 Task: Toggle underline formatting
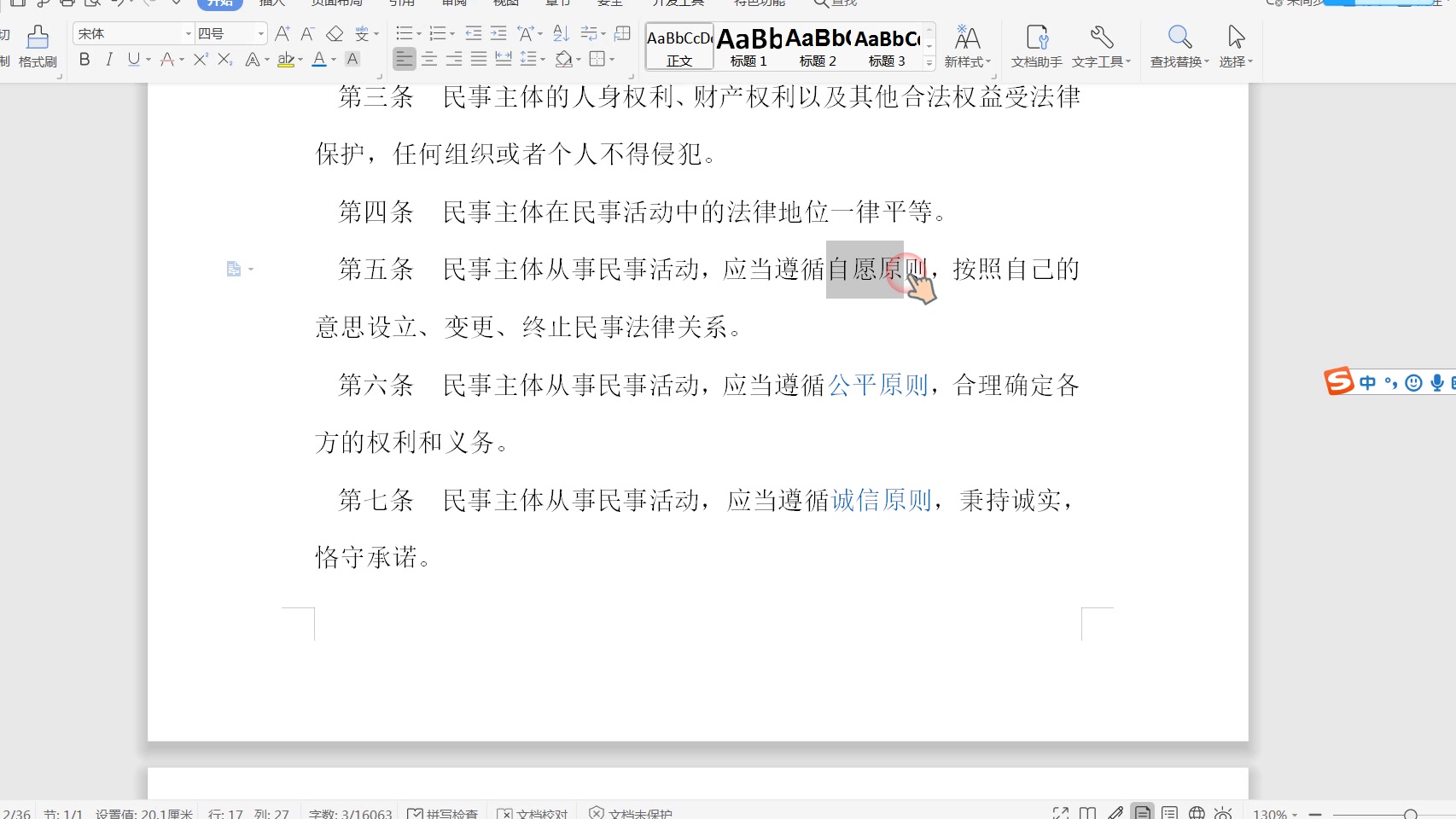[133, 59]
